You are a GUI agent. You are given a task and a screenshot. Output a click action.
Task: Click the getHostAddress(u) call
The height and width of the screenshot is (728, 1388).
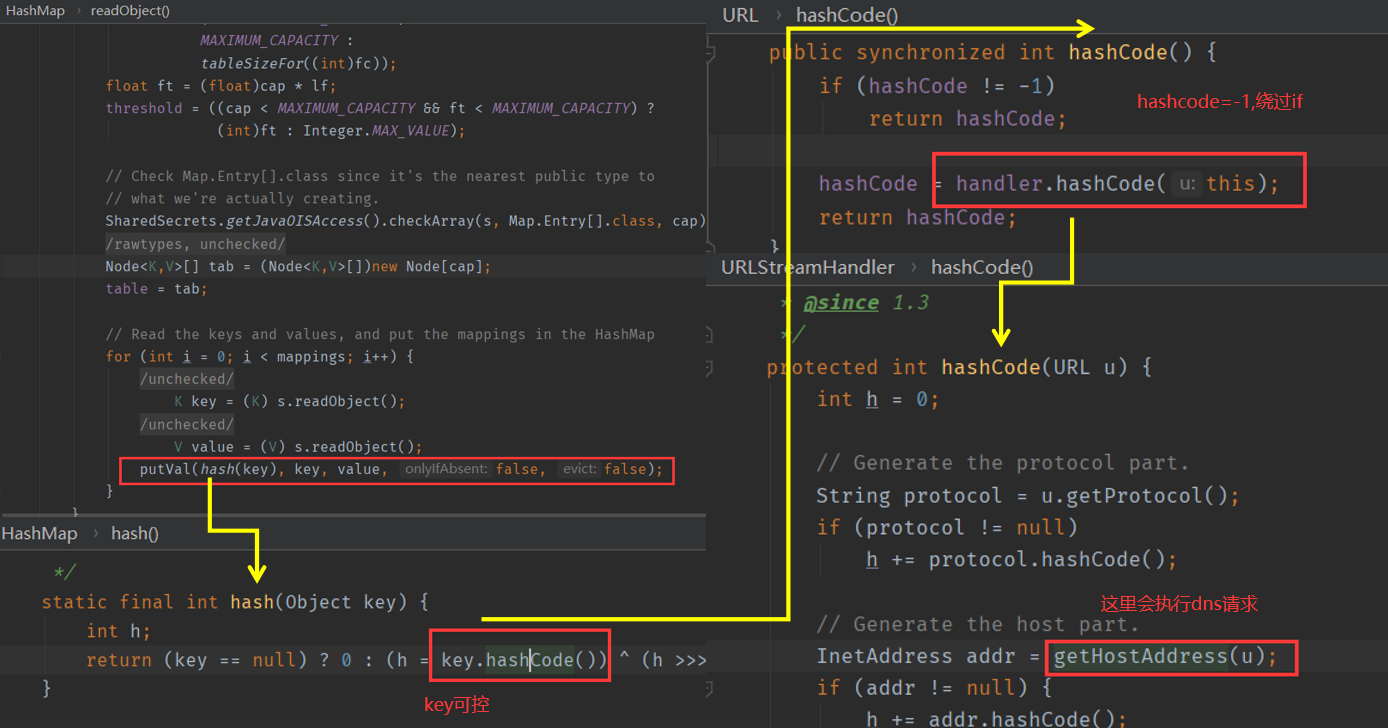point(1159,657)
